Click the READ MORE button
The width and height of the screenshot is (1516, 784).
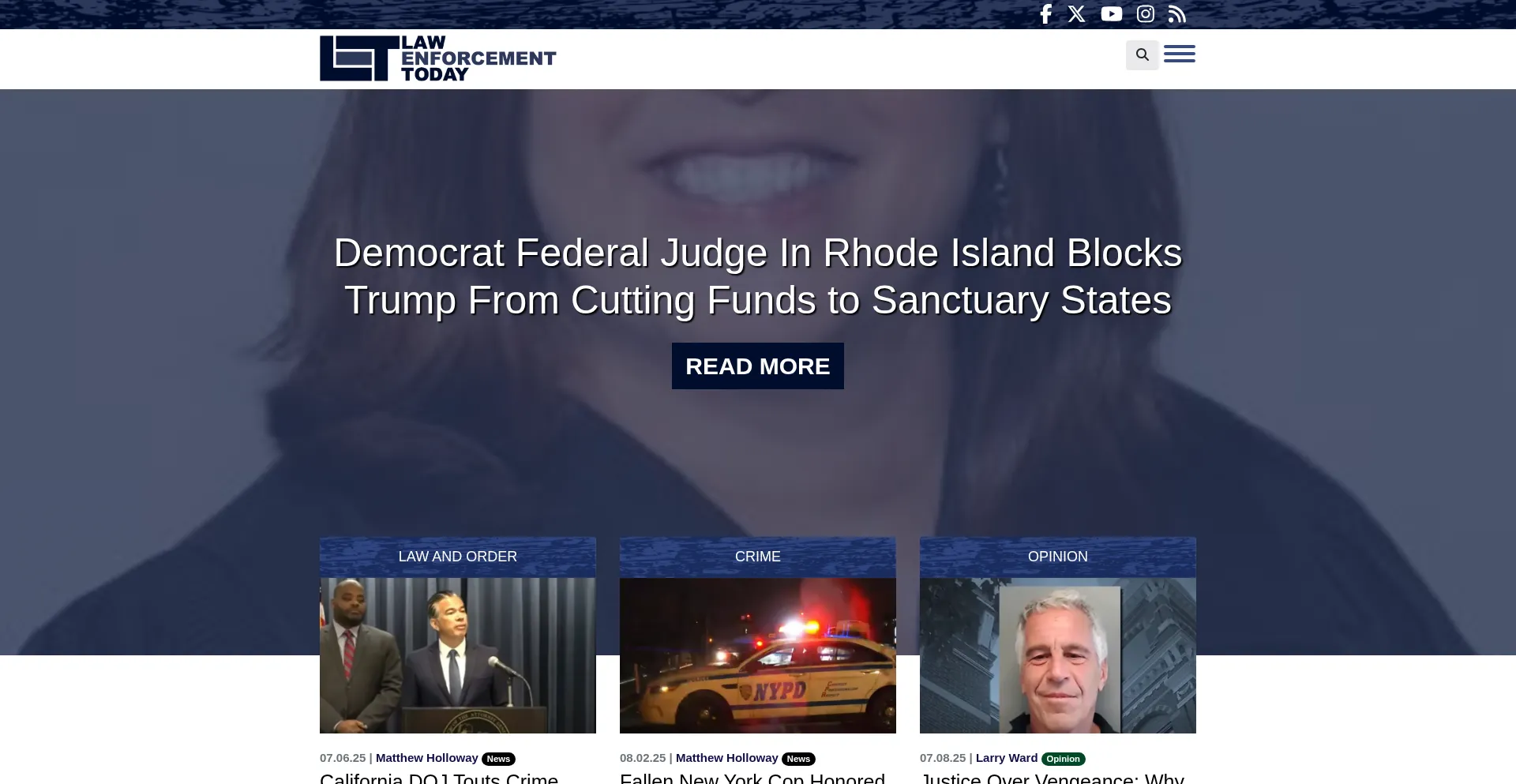point(758,366)
